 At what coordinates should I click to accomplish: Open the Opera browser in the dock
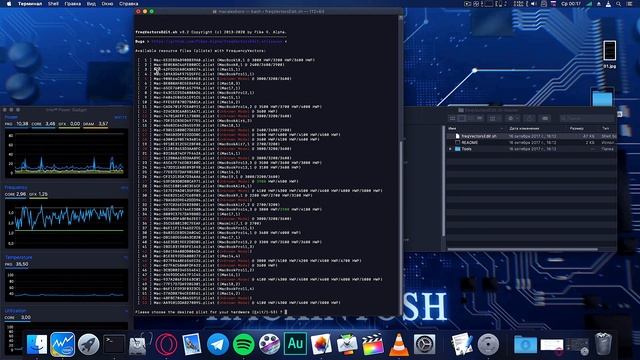[166, 344]
